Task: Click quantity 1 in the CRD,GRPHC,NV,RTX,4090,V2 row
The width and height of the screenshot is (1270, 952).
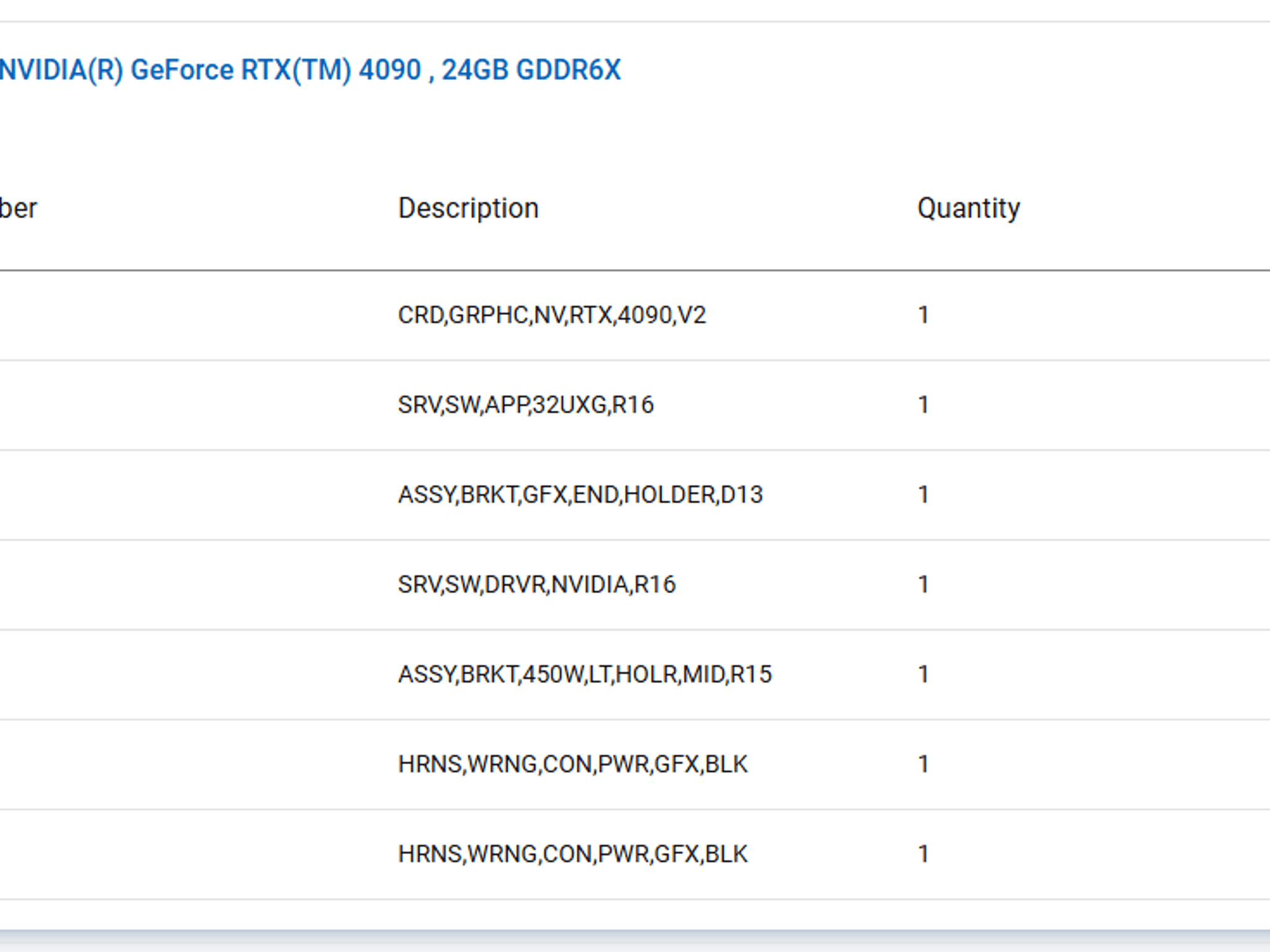Action: click(923, 315)
